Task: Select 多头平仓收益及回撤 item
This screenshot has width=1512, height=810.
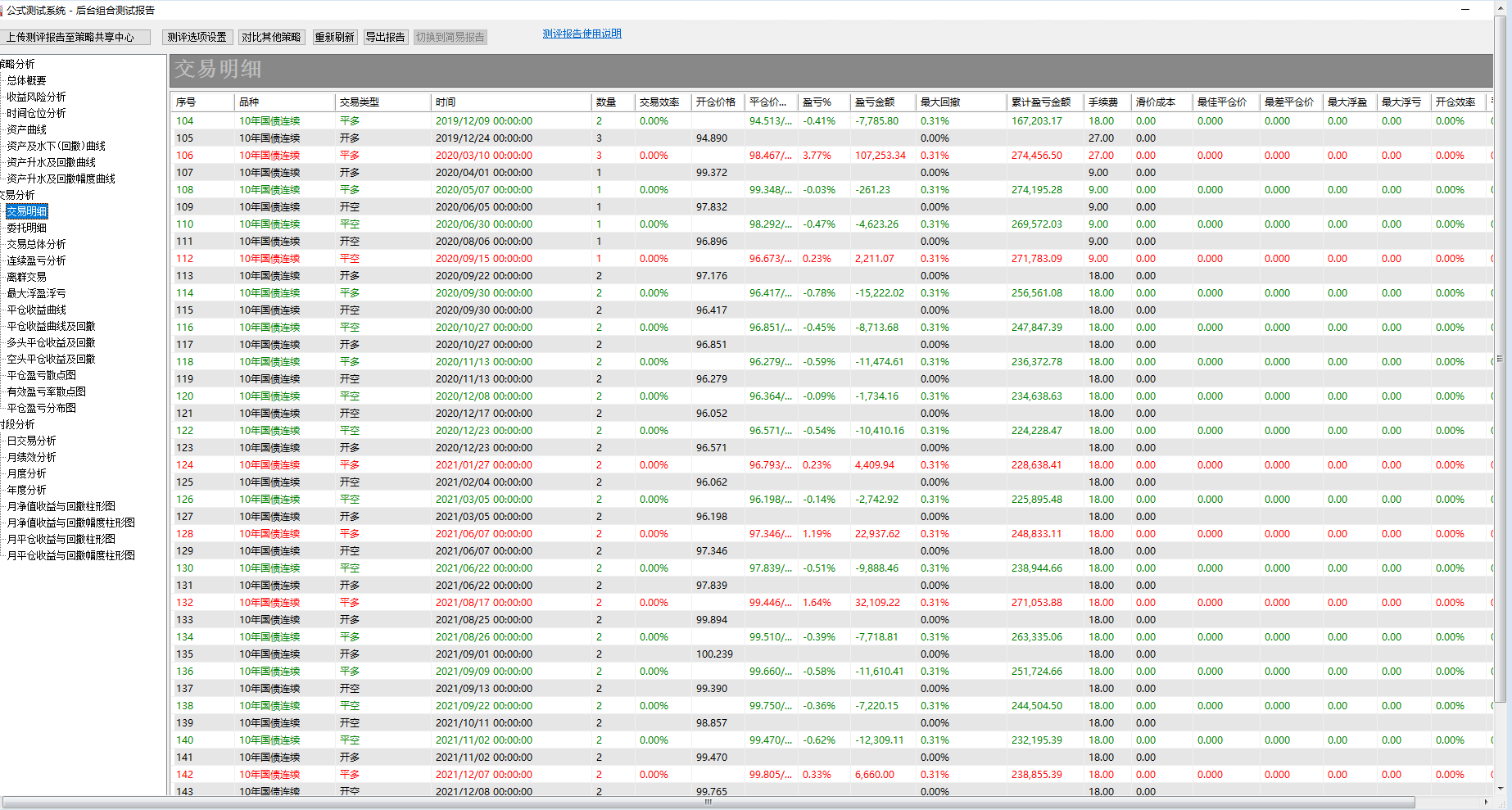Action: coord(51,342)
